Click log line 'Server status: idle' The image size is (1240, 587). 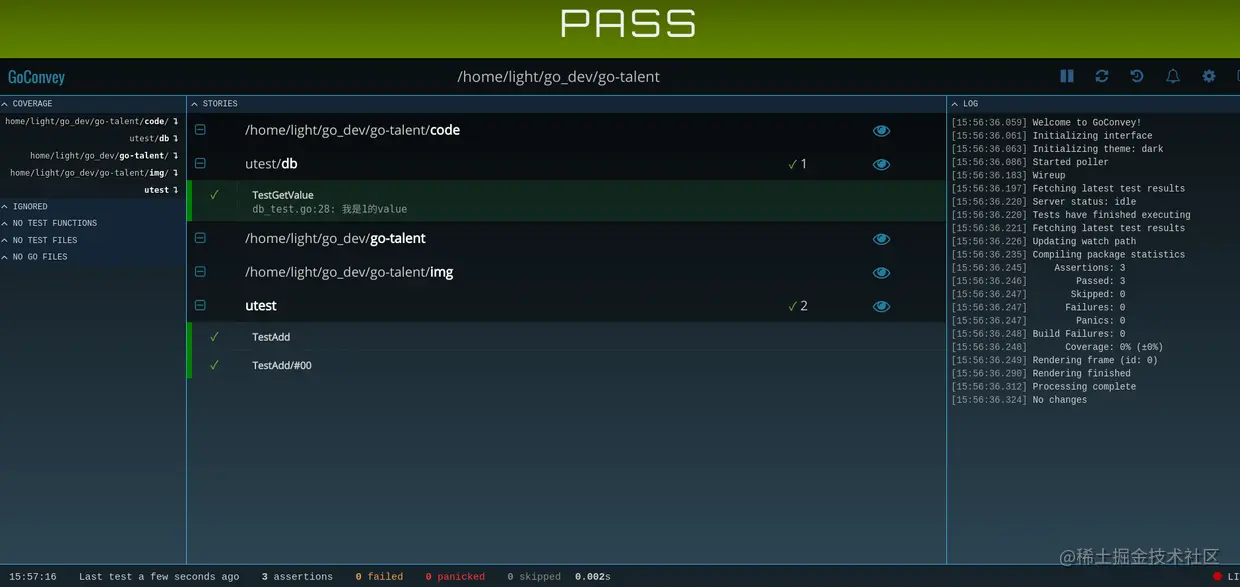point(1084,202)
